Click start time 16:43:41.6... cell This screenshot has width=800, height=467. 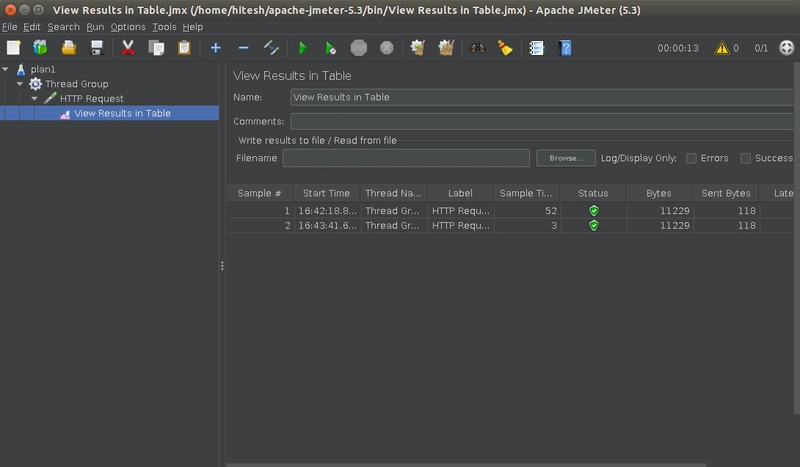pyautogui.click(x=327, y=225)
